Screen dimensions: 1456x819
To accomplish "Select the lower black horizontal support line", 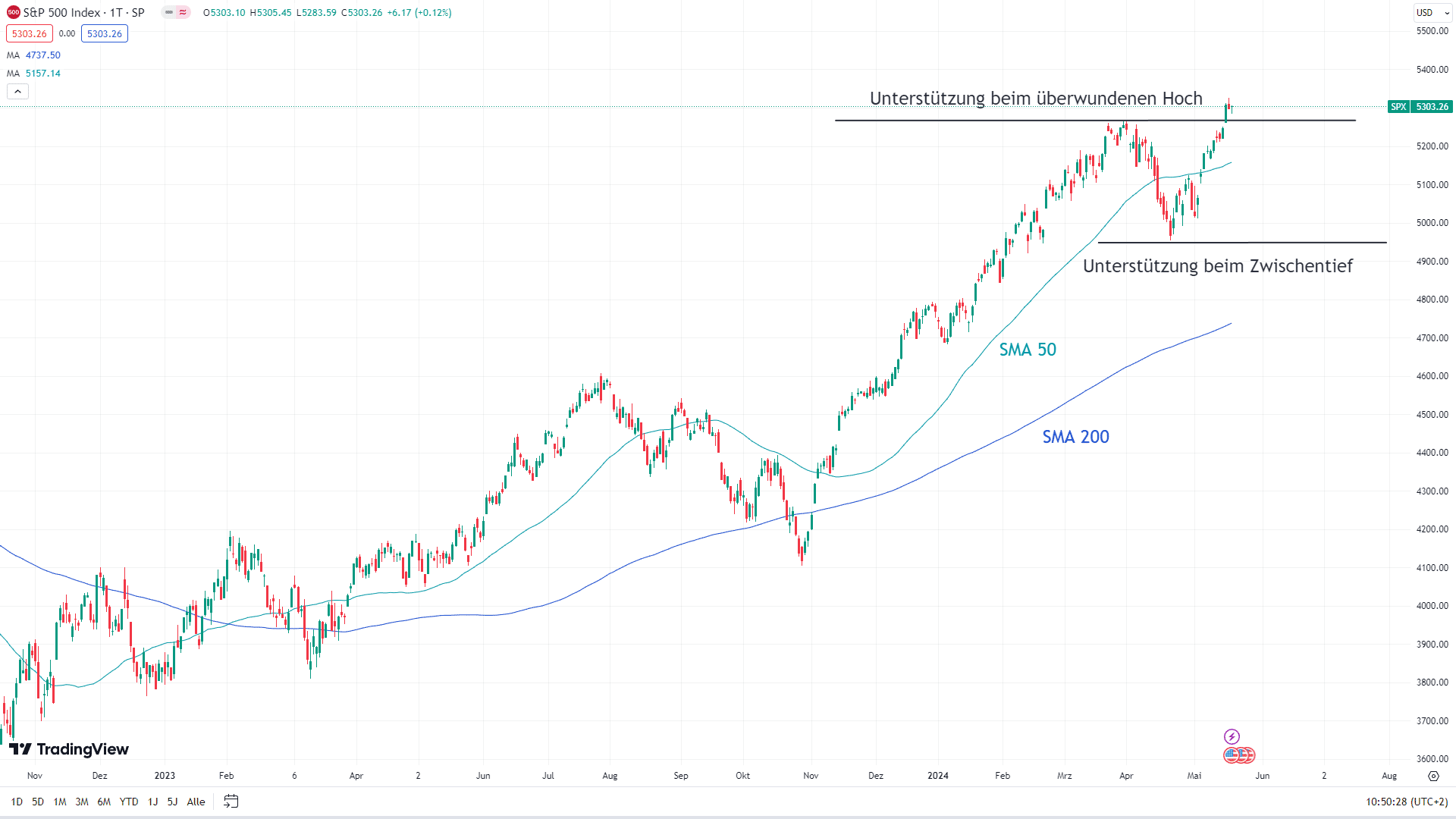I will [x=1242, y=243].
